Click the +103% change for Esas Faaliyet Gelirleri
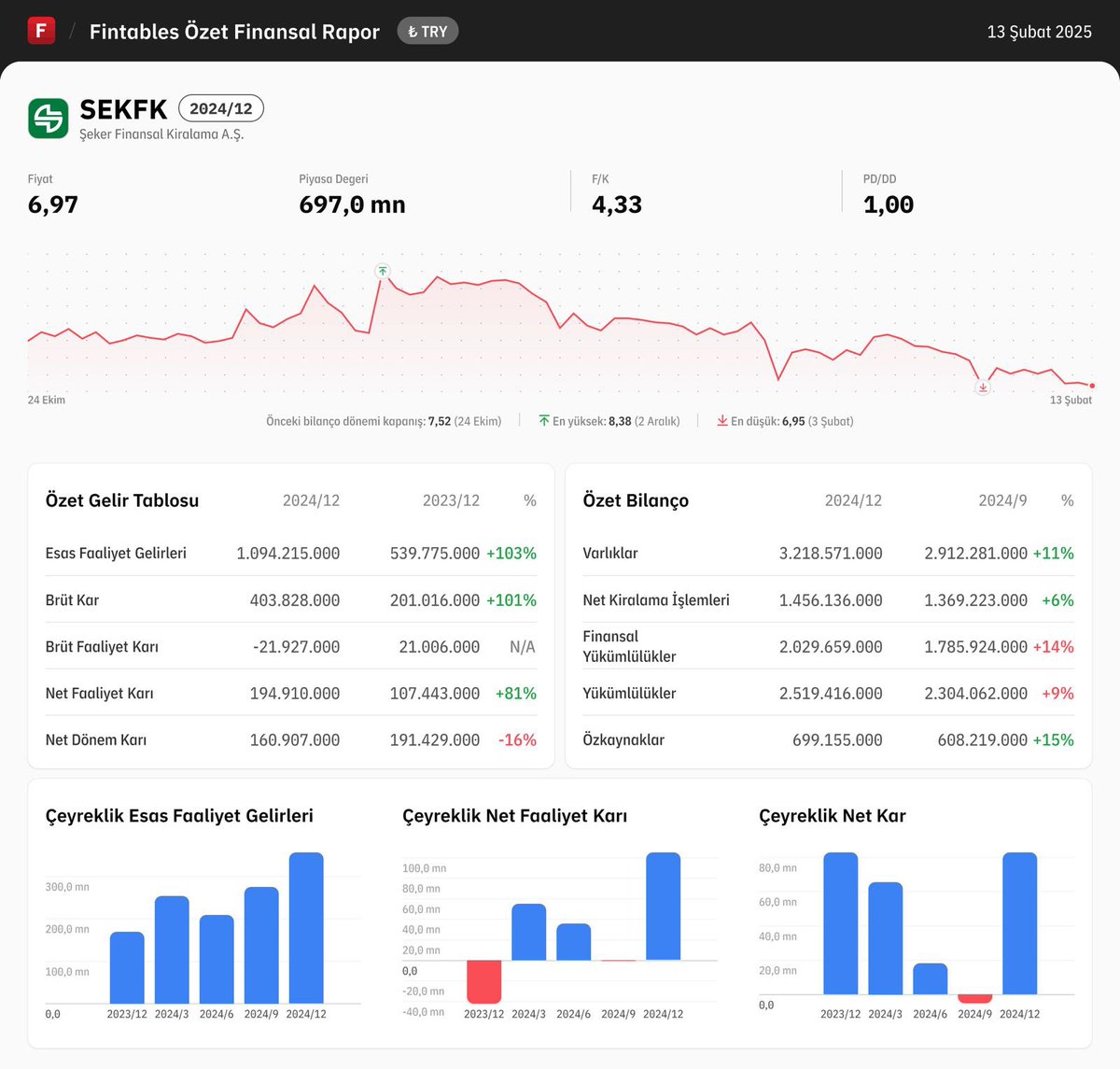The height and width of the screenshot is (1069, 1120). click(511, 553)
